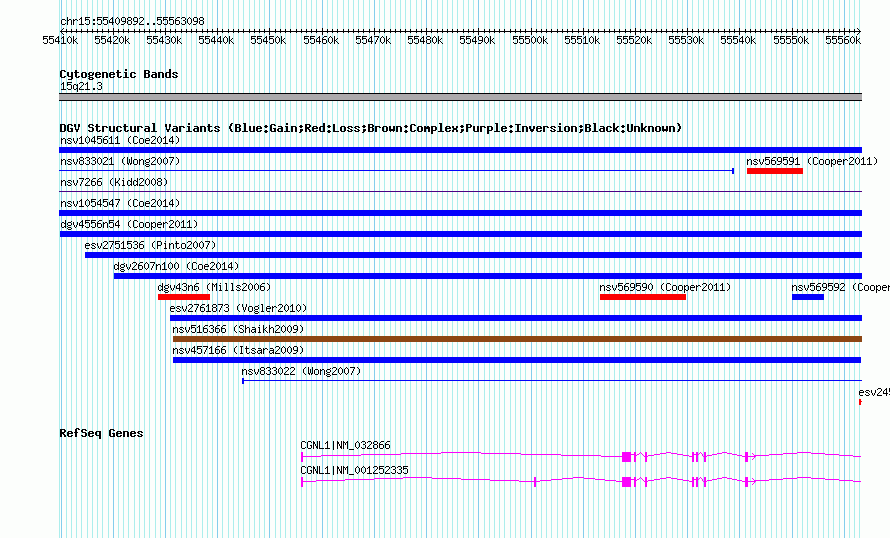Screen dimensions: 890x538
Task: Open the nsv7266 (Kidd2008) variant label
Action: point(114,182)
